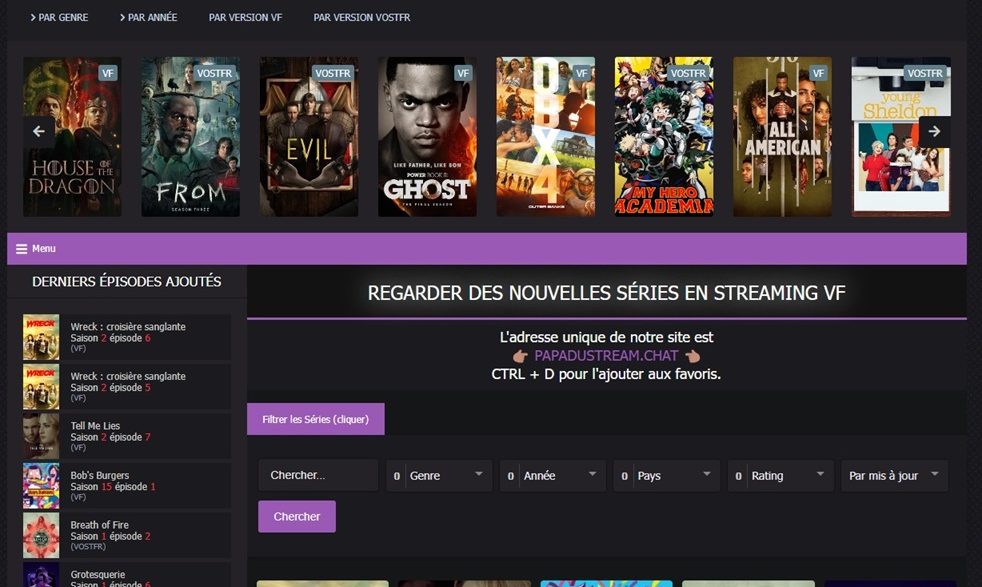Screen dimensions: 982x587
Task: Focus the Chercher... search field
Action: pyautogui.click(x=318, y=475)
